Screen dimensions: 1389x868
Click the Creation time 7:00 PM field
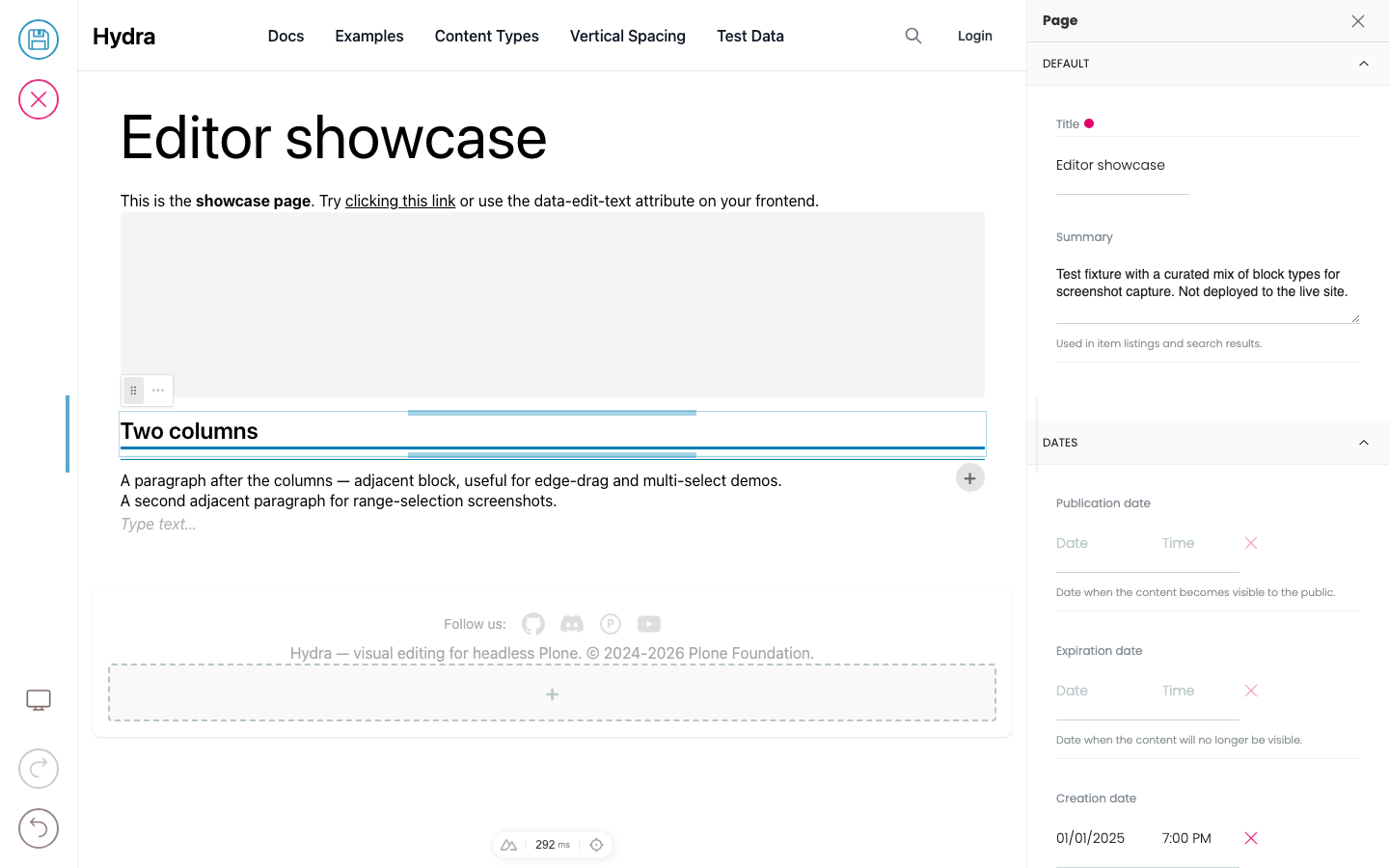pyautogui.click(x=1196, y=838)
